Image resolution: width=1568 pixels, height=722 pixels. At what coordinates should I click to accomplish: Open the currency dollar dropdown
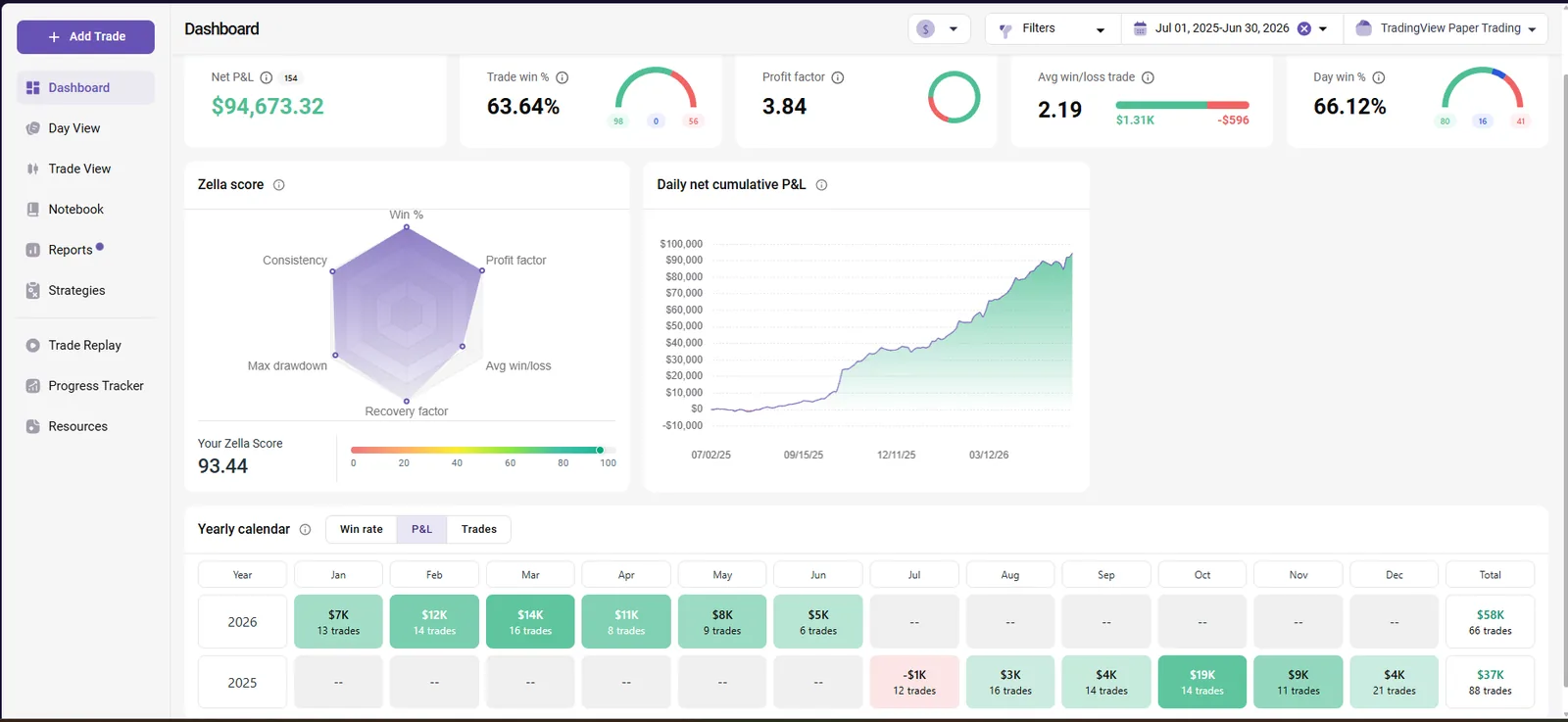point(939,28)
